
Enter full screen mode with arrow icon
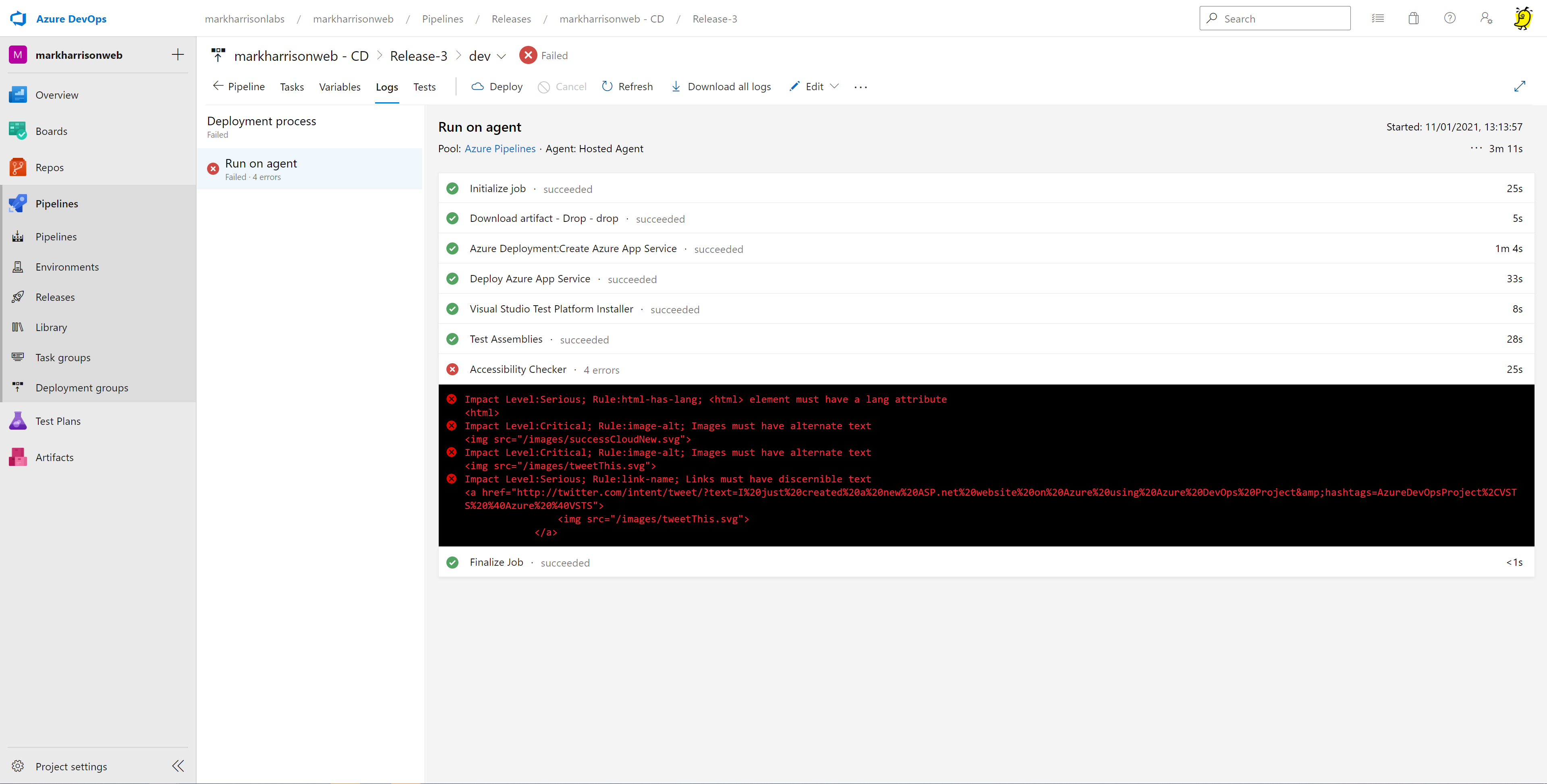[x=1519, y=87]
